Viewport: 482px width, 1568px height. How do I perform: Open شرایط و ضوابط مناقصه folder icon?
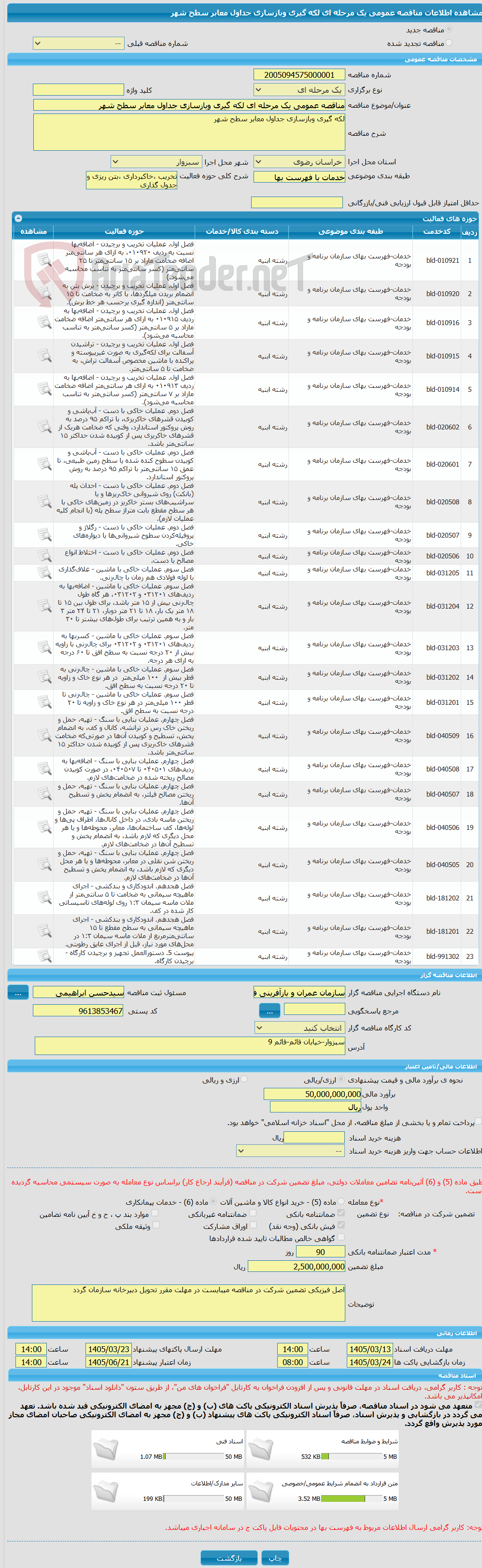pos(262,1449)
